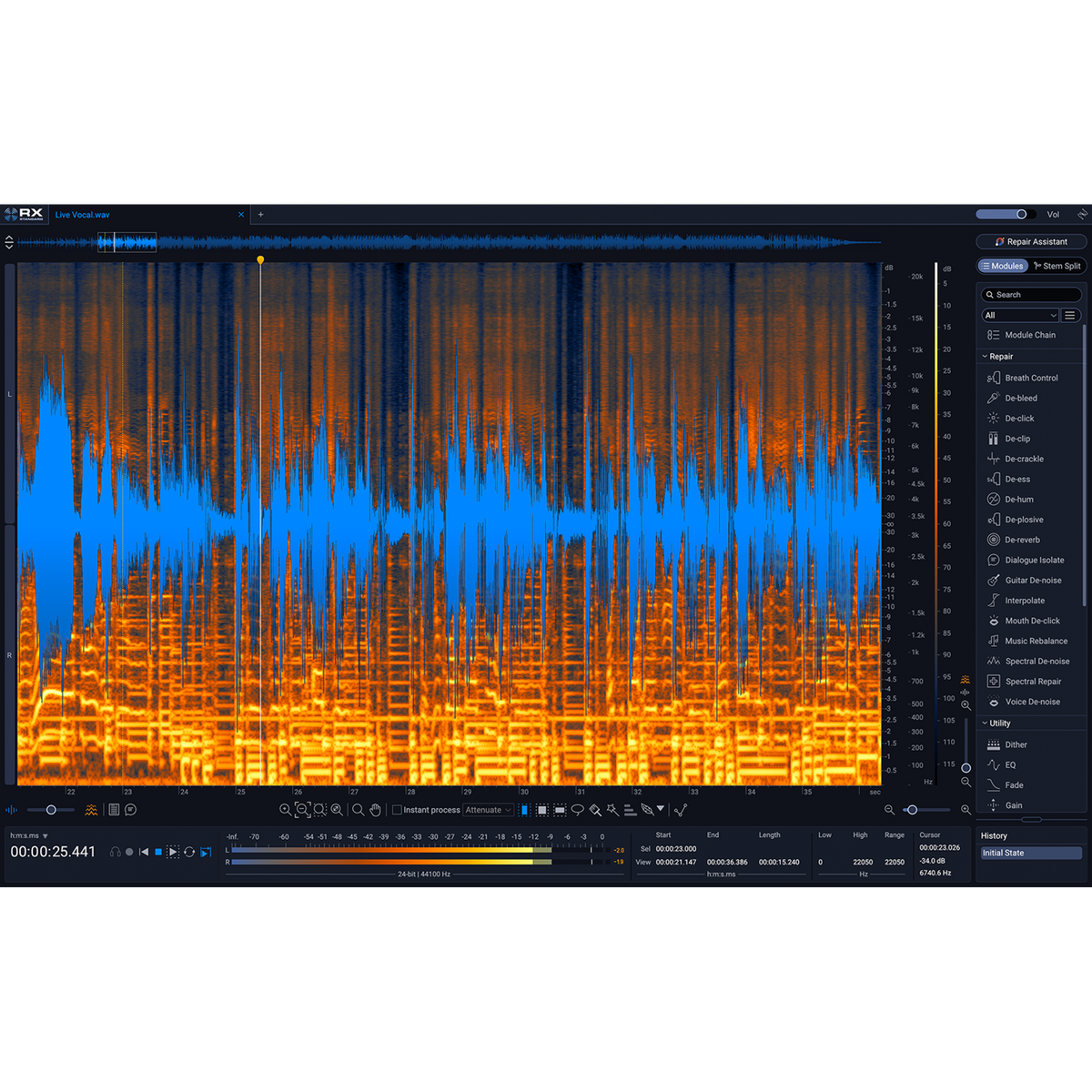Screen dimensions: 1092x1092
Task: Open the module list view menu
Action: tap(1070, 315)
